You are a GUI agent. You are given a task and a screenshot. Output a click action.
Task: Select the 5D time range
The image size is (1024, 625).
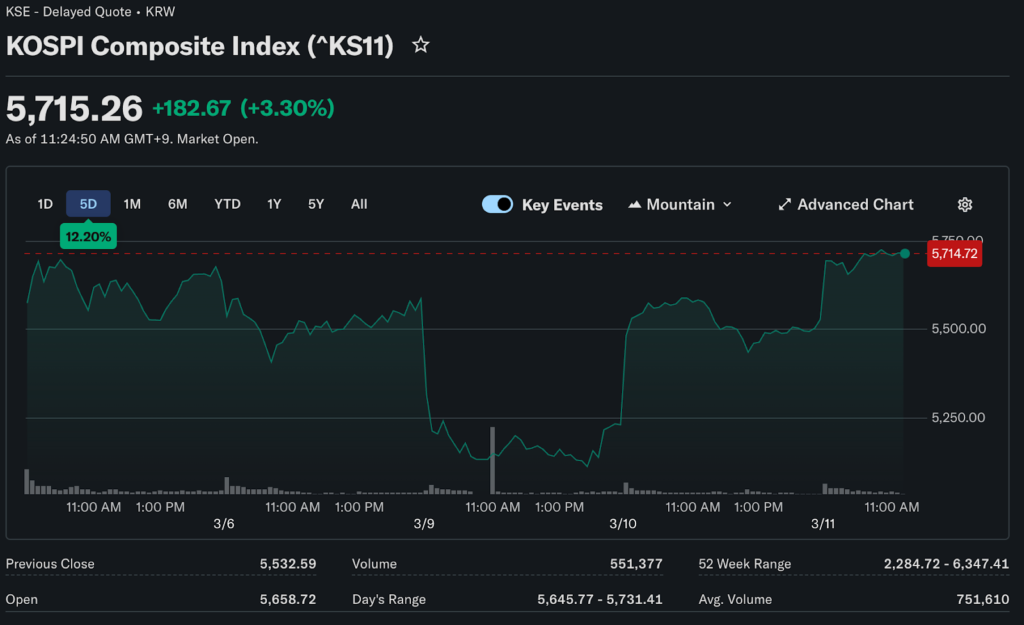point(88,204)
